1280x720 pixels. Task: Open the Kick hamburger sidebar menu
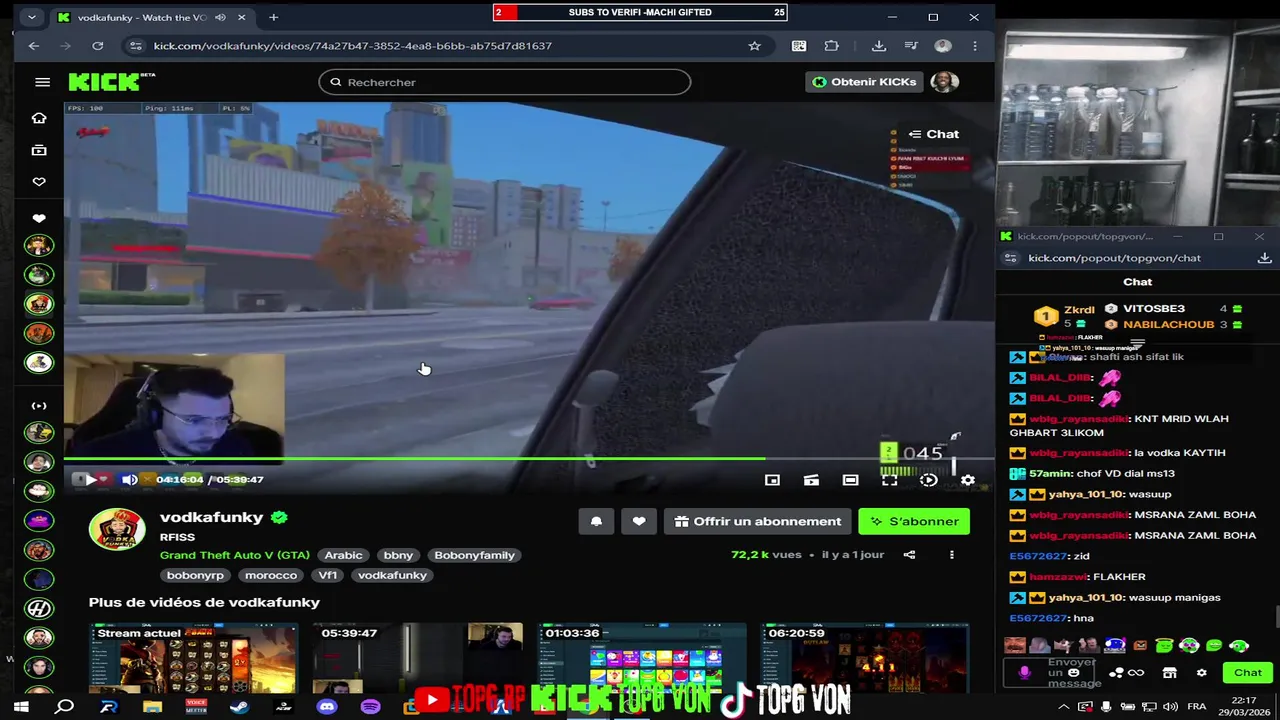point(42,82)
